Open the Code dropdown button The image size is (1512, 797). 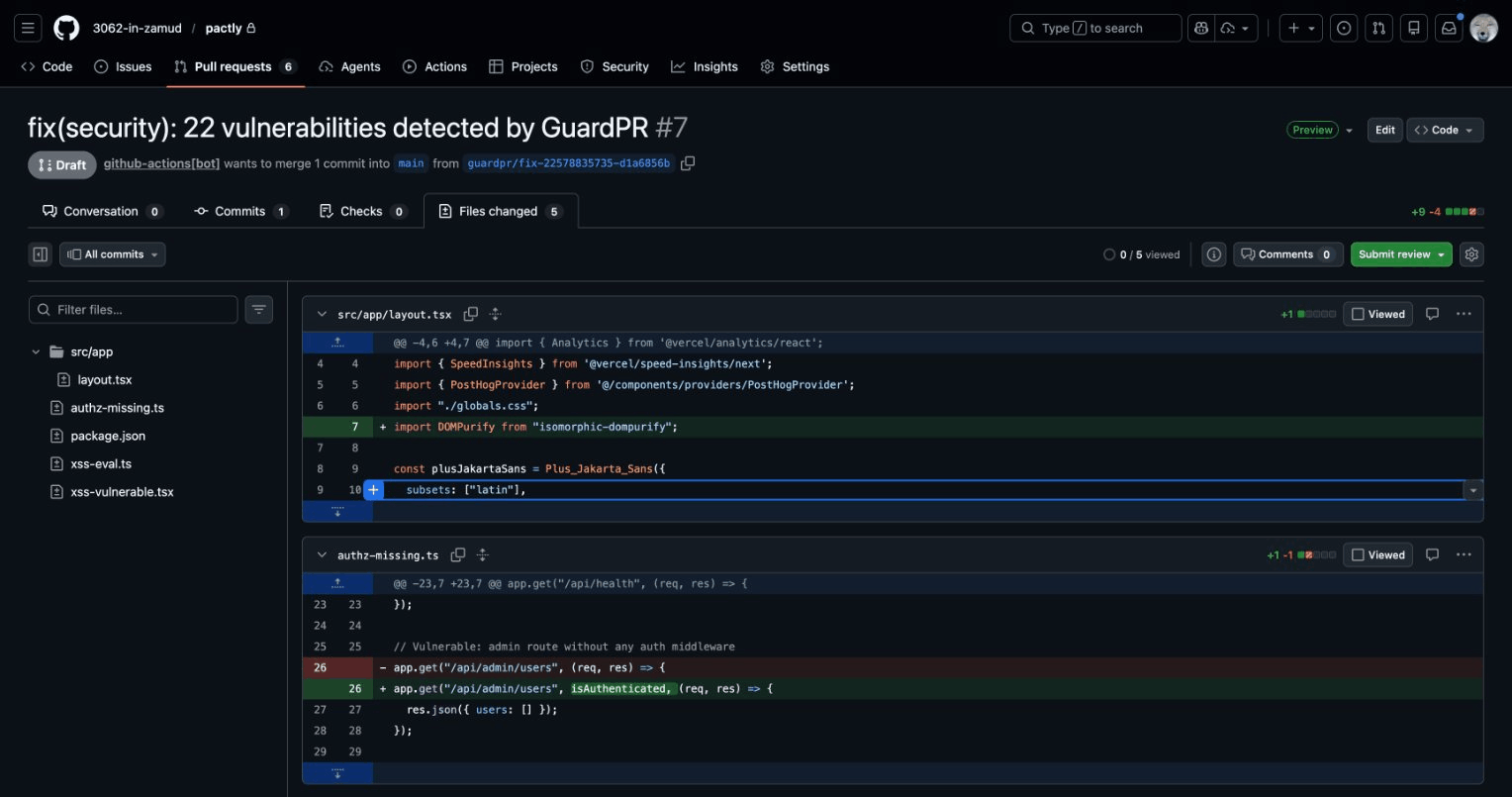pyautogui.click(x=1445, y=130)
